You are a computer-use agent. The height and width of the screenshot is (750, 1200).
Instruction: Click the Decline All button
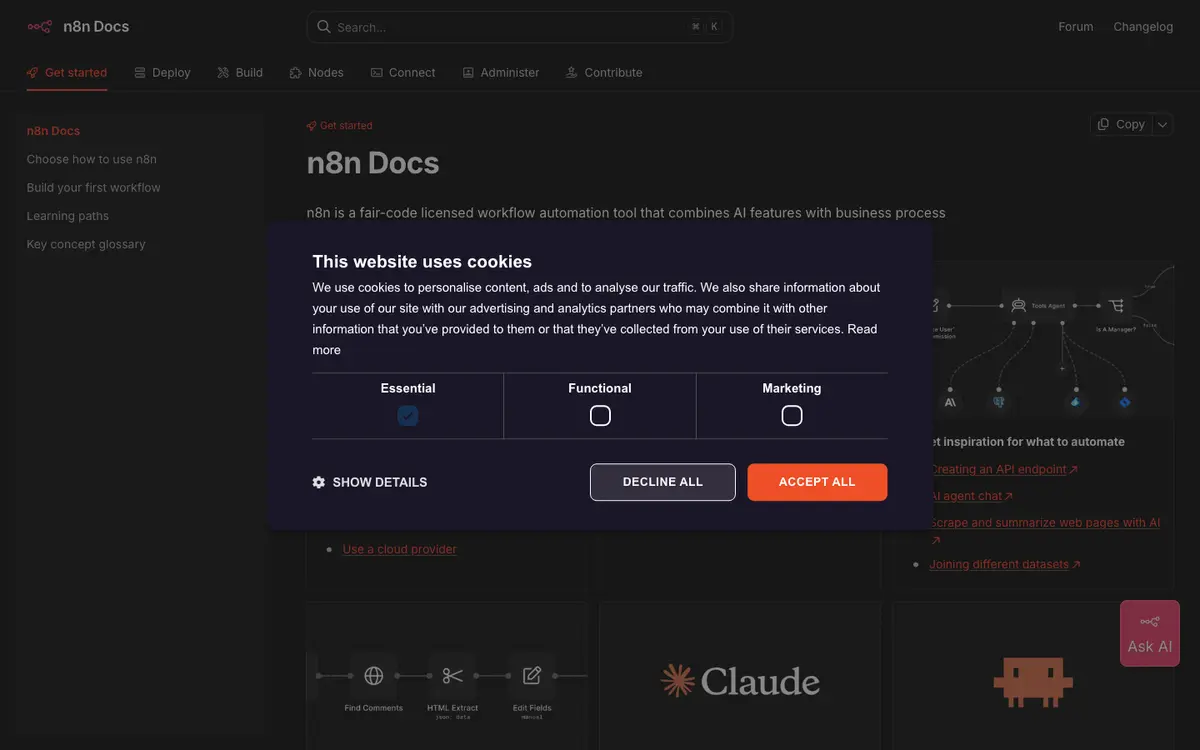(663, 482)
